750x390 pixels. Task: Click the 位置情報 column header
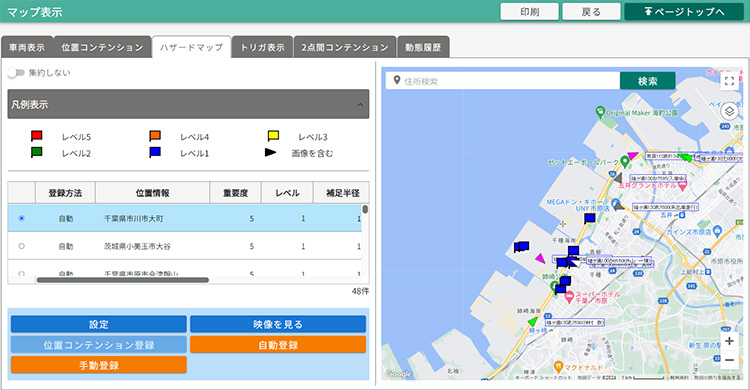pyautogui.click(x=153, y=193)
